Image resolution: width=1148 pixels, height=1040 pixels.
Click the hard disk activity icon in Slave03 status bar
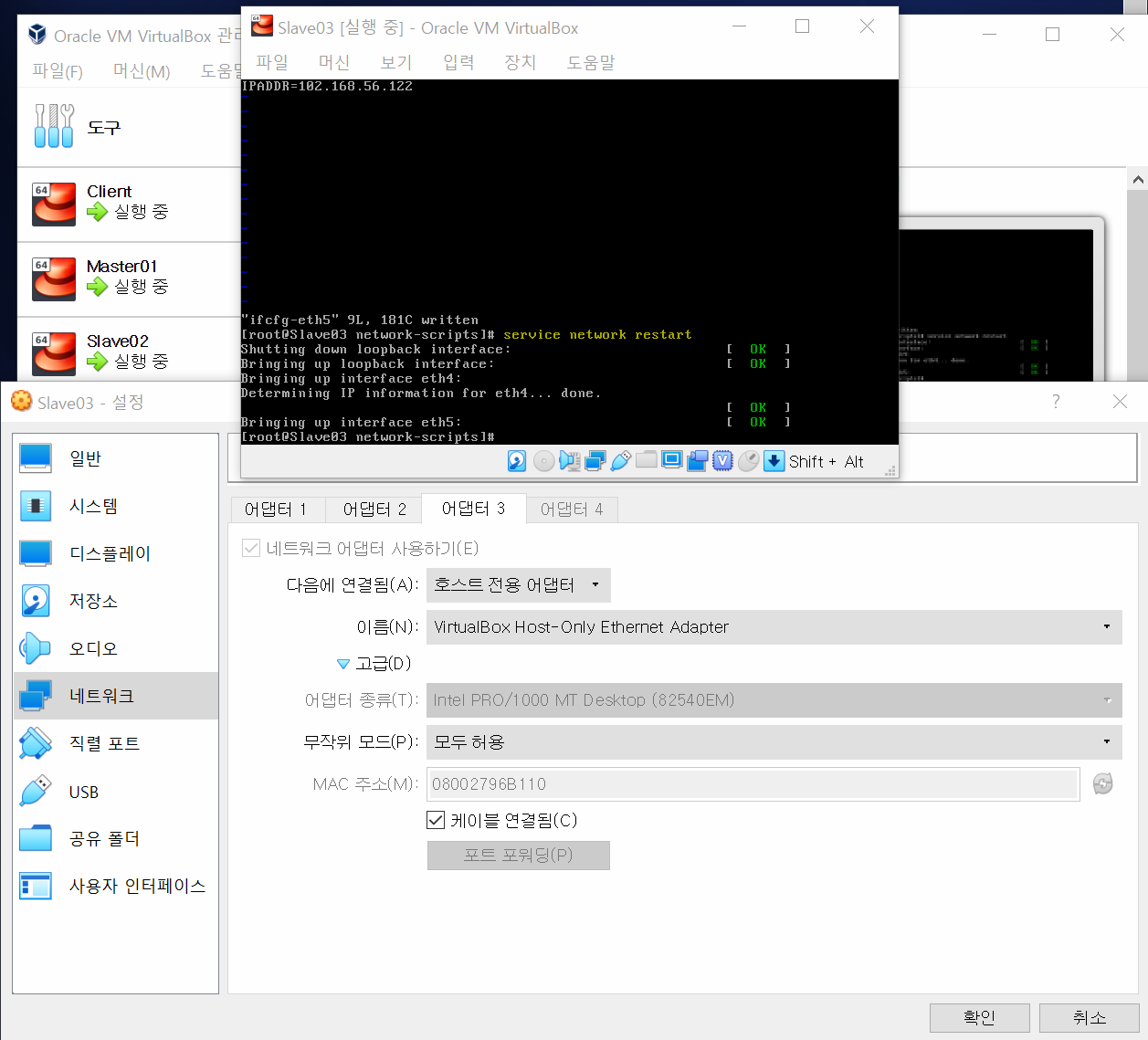point(517,461)
